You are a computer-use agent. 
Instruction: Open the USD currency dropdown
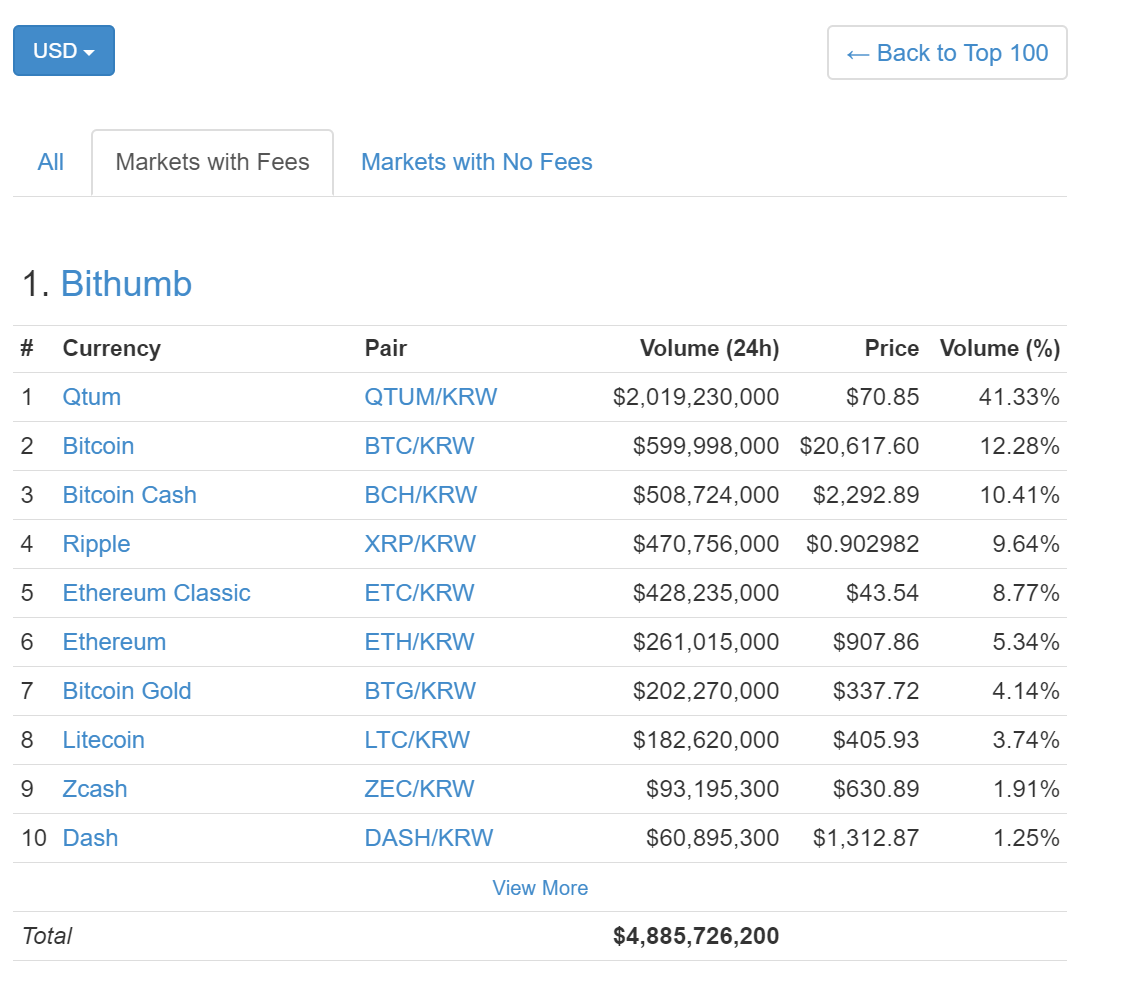(x=63, y=51)
